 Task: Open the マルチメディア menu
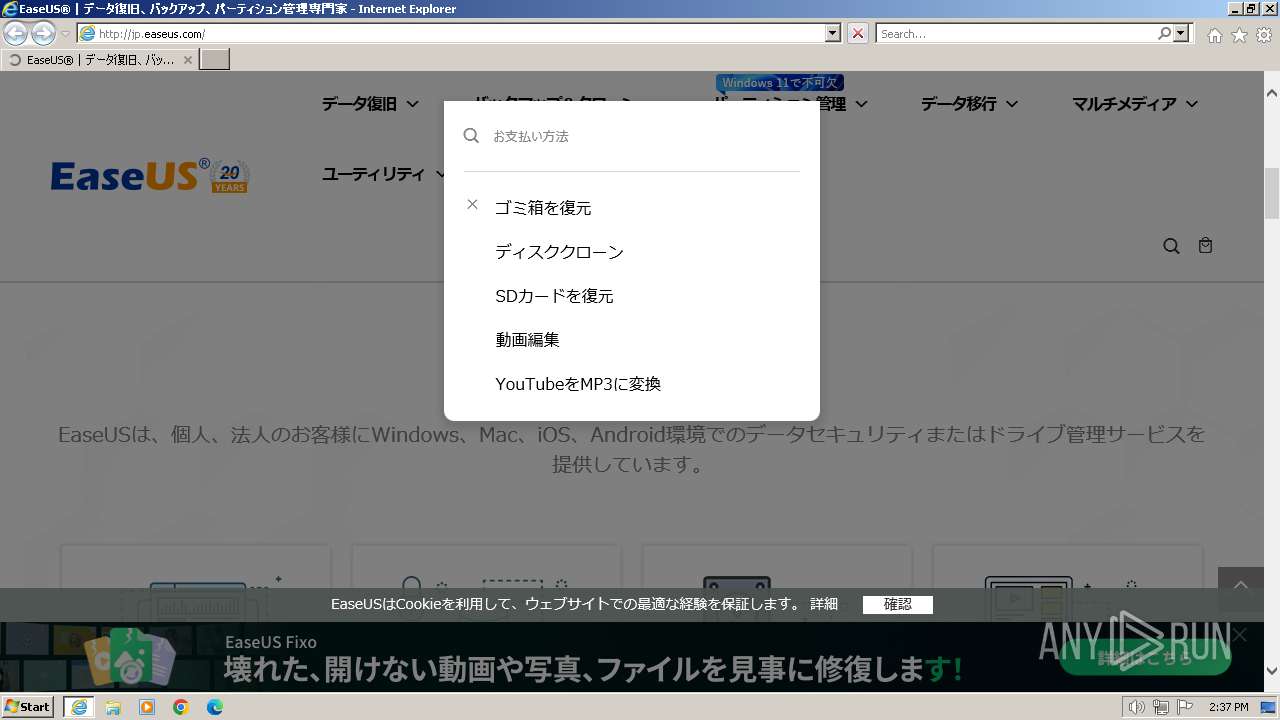(x=1135, y=104)
